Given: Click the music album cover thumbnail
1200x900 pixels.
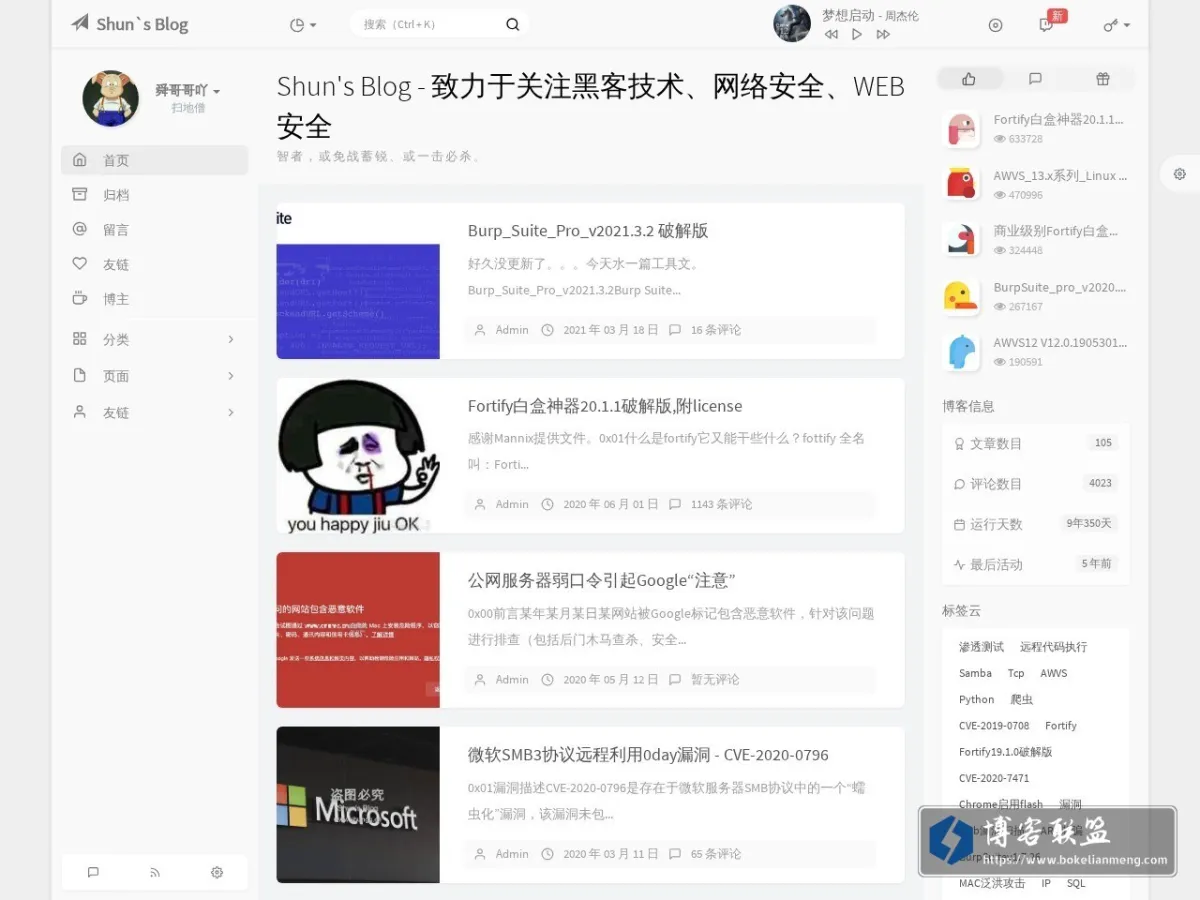Looking at the screenshot, I should click(x=792, y=24).
